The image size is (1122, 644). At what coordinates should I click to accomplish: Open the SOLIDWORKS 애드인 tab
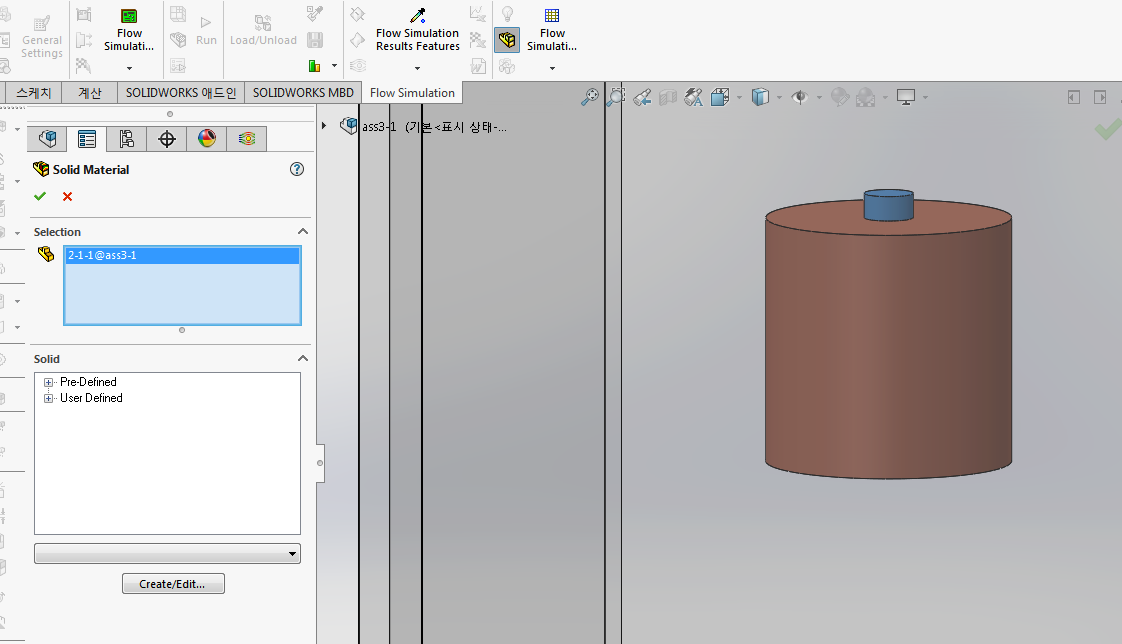(181, 93)
